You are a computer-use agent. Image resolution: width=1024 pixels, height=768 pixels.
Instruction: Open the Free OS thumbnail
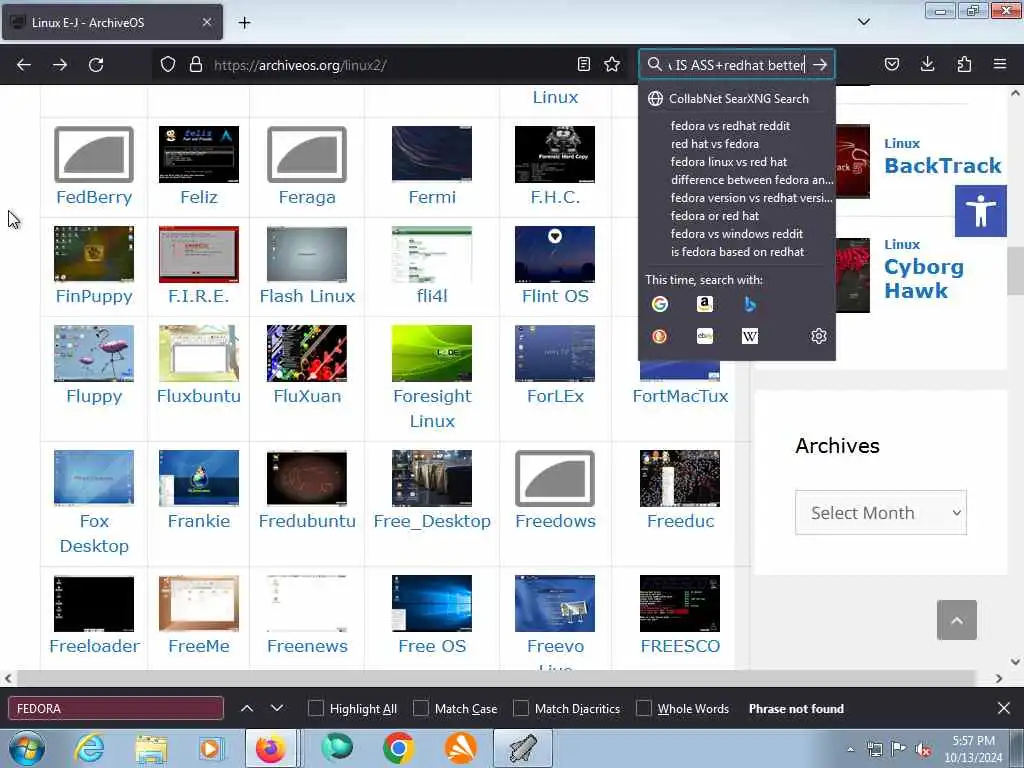tap(432, 603)
